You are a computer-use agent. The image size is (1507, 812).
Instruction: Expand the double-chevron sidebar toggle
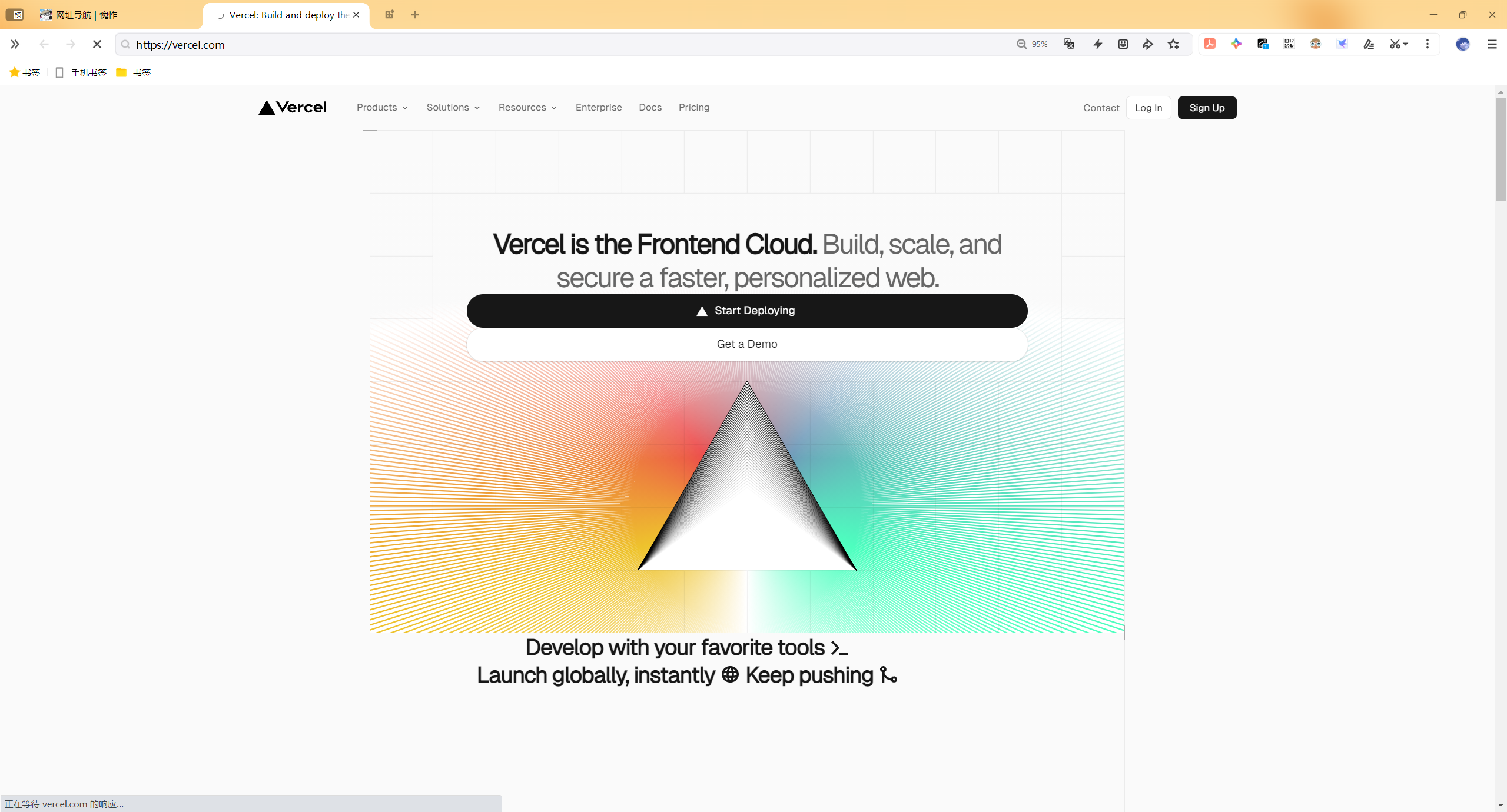[x=15, y=44]
